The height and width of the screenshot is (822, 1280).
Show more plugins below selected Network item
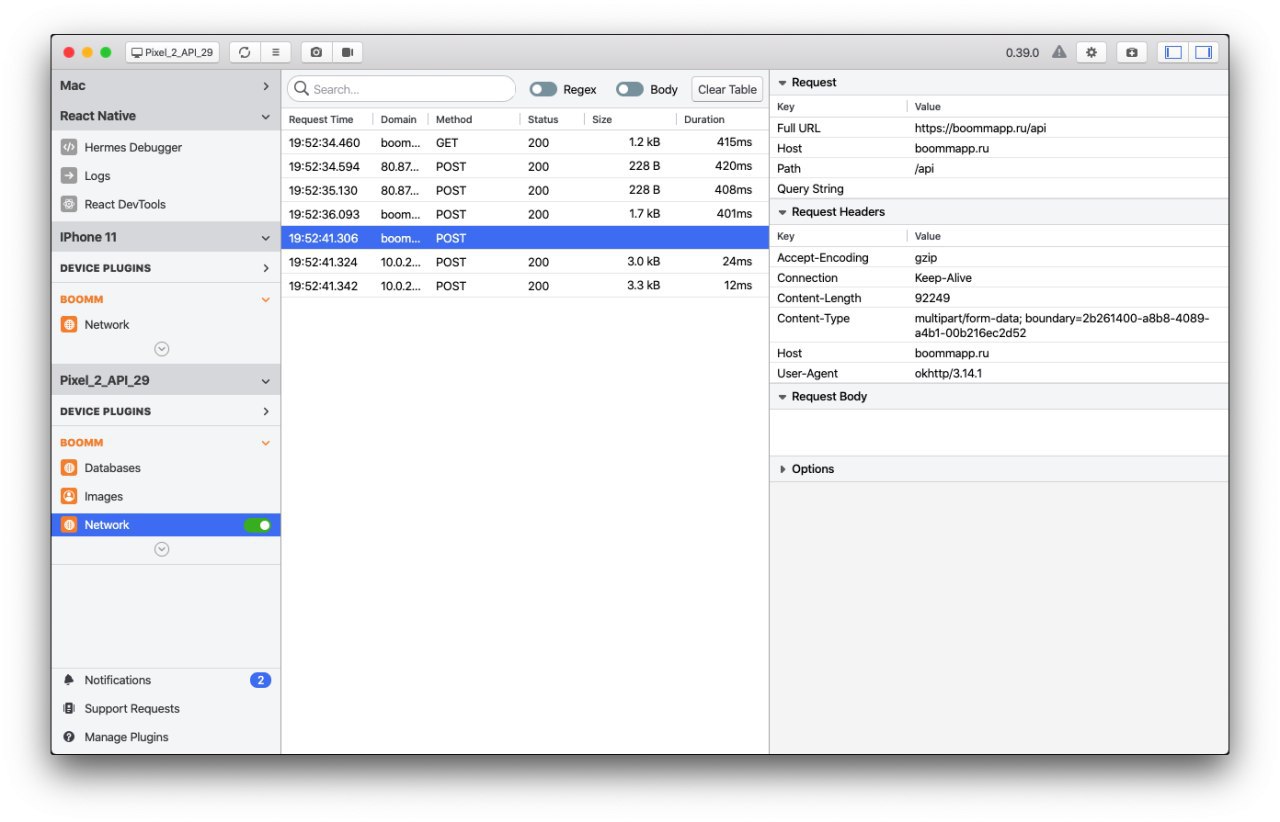162,549
